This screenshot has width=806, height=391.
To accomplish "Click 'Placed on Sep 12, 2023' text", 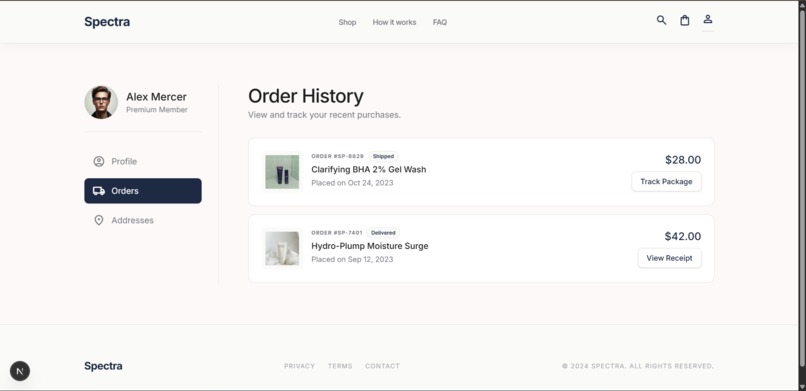I will pos(352,259).
